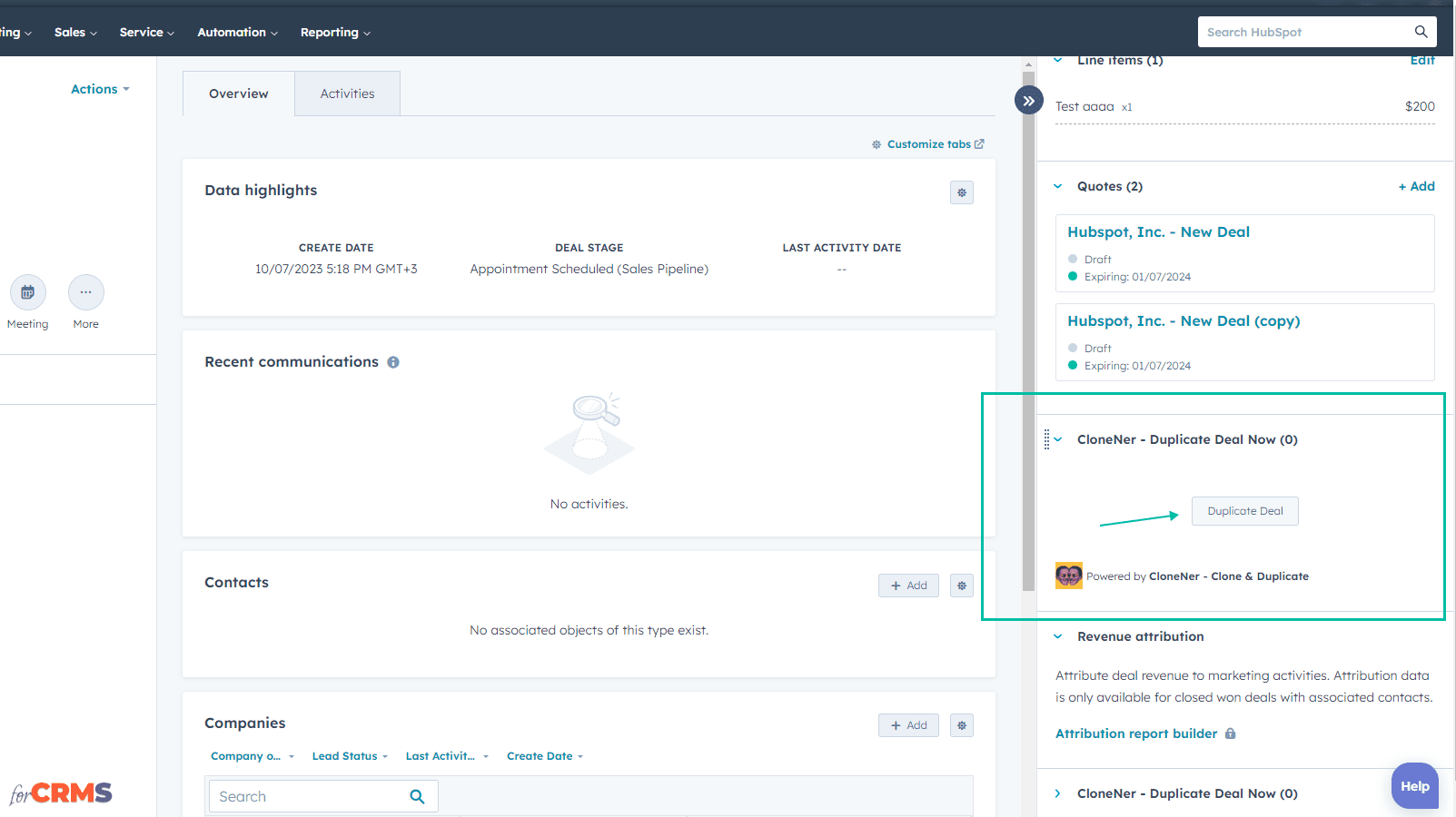
Task: Collapse the right sidebar with double-chevron icon
Action: [1028, 100]
